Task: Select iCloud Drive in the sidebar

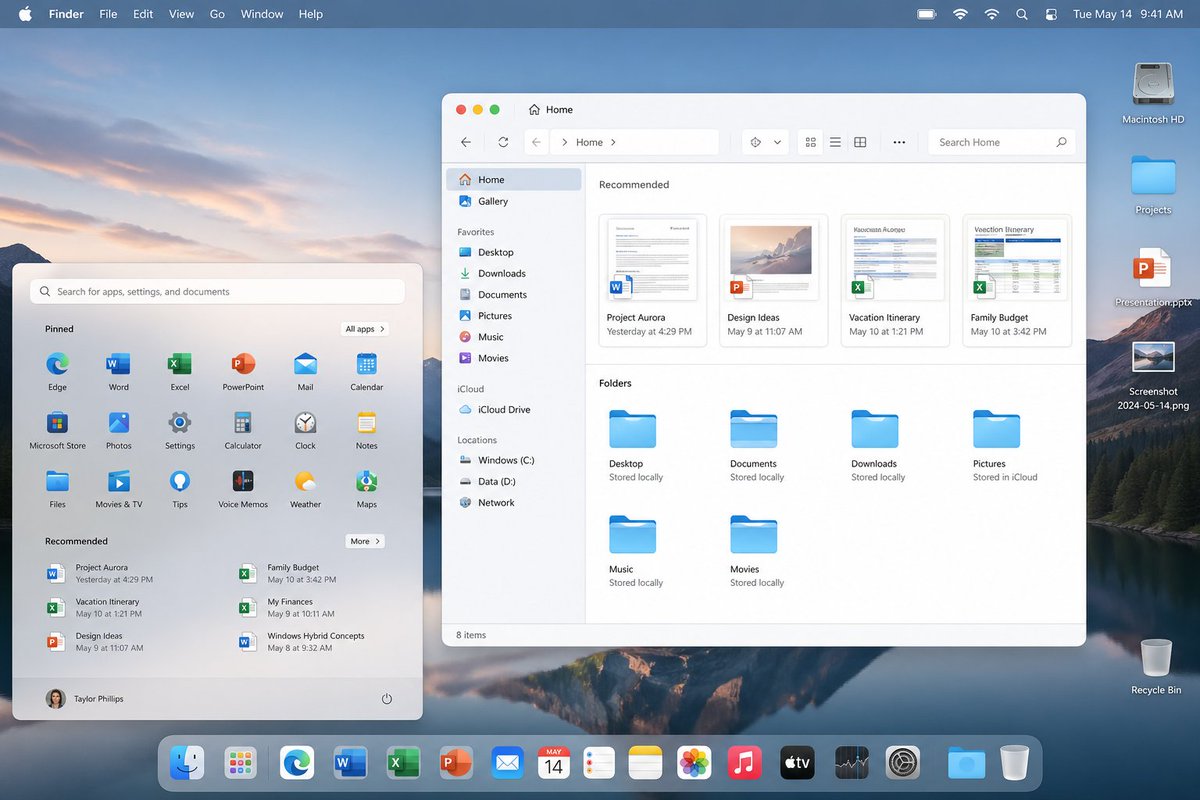Action: point(513,409)
